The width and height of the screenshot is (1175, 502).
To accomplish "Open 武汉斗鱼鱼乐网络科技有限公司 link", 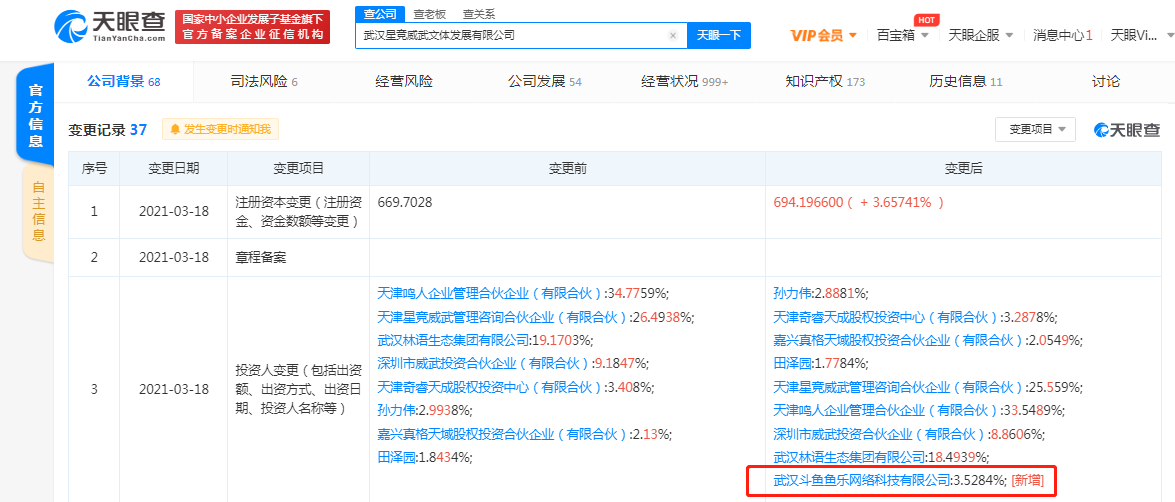I will (862, 480).
